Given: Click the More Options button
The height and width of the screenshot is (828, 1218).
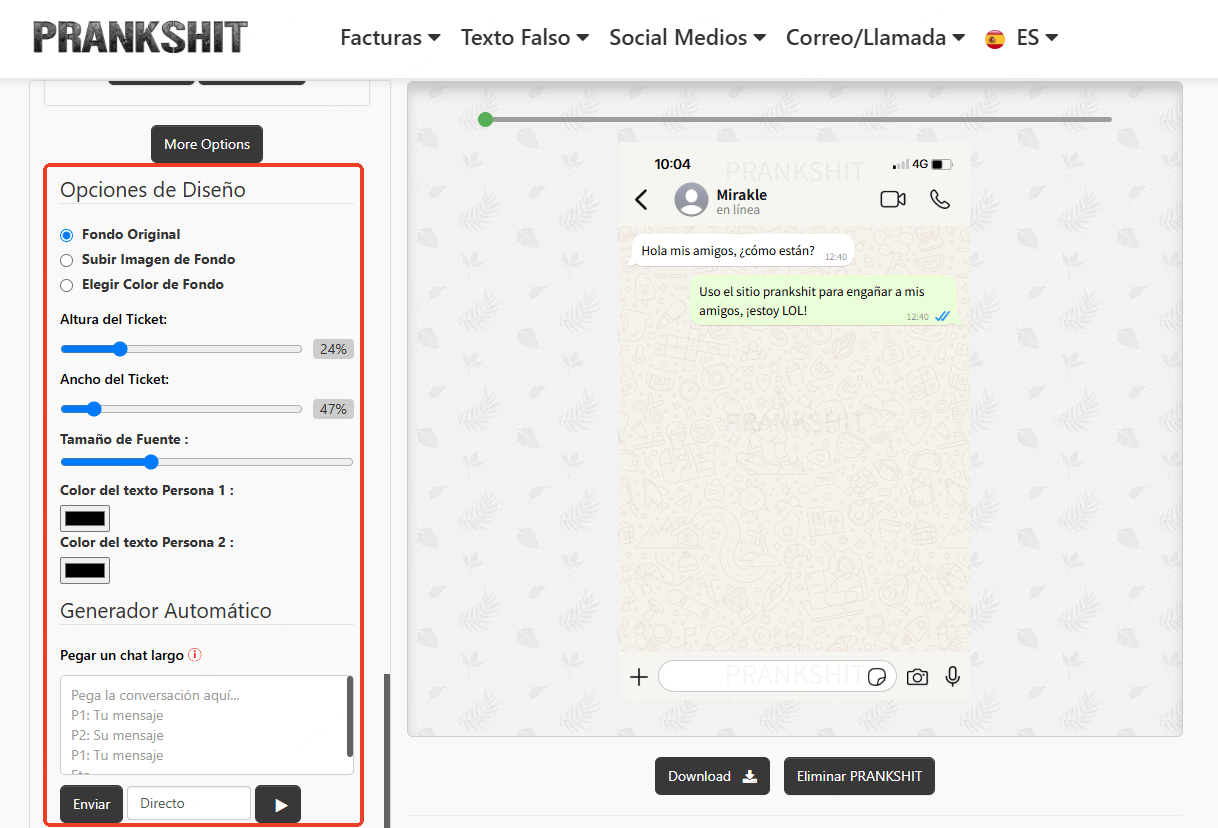Looking at the screenshot, I should click(207, 144).
